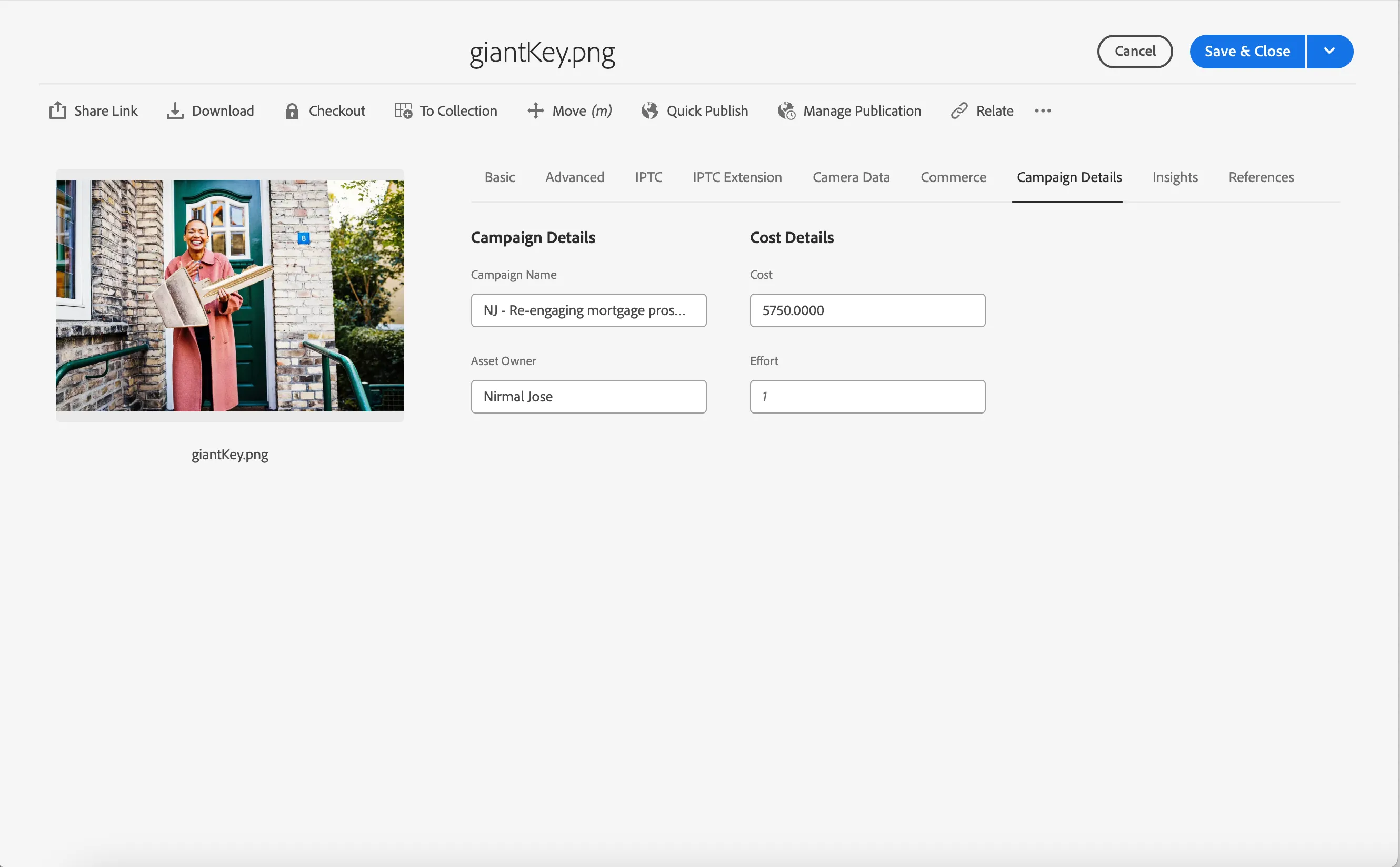Select the Camera Data tab
1400x867 pixels.
[x=851, y=177]
